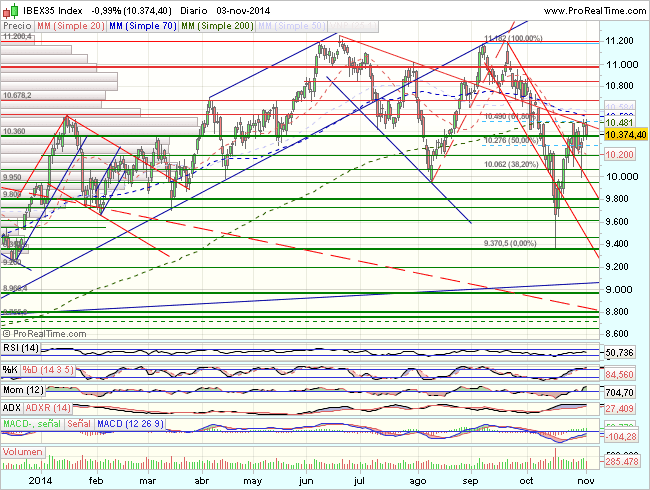Click the Fibonacci 11.182 (100,00%) label
Screen dimensions: 650x490
click(x=513, y=39)
